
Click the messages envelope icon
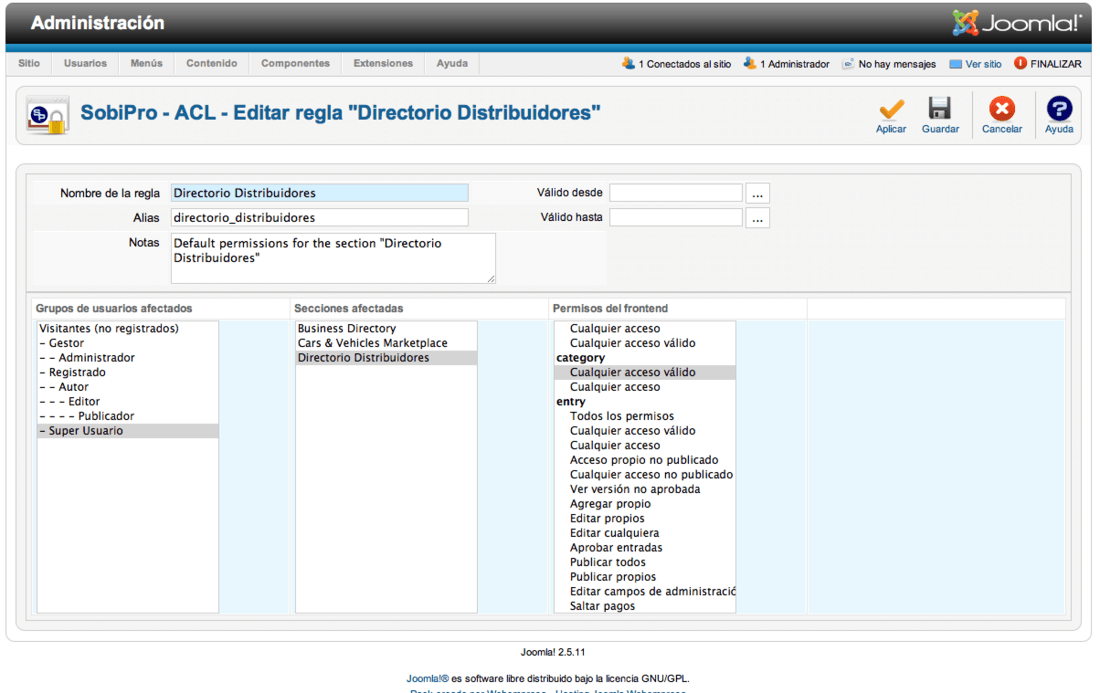coord(847,64)
